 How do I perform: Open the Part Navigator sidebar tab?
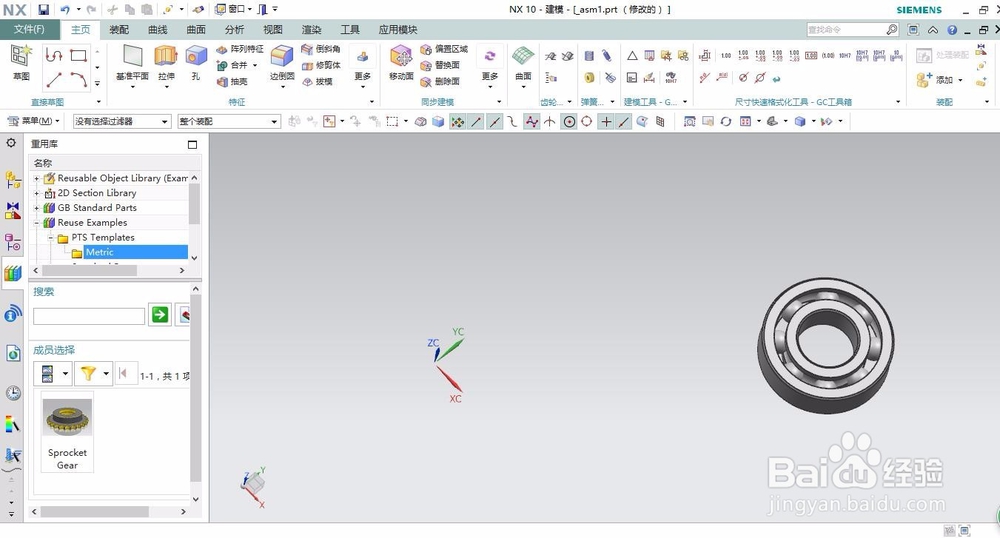(x=13, y=242)
